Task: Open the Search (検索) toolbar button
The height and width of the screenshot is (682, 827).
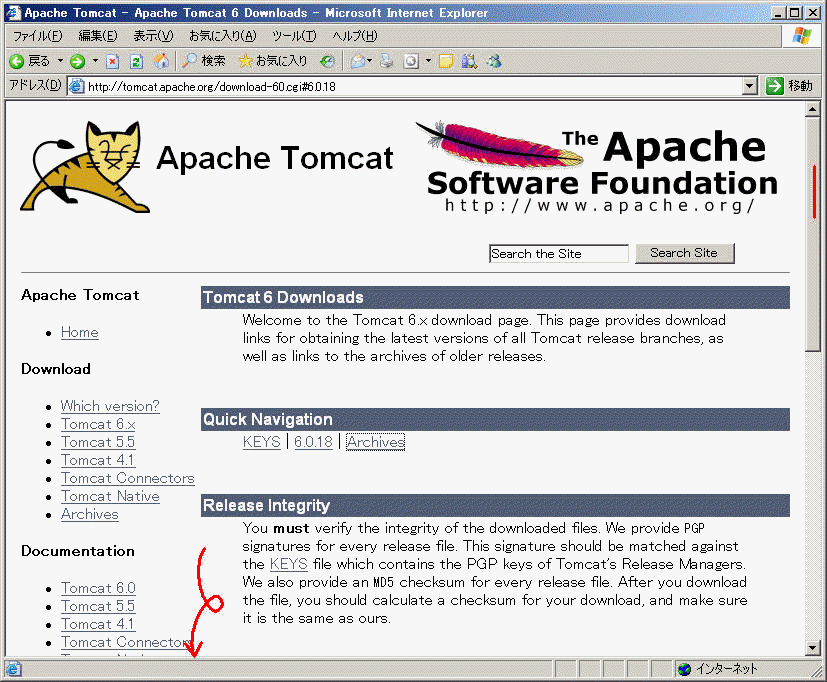Action: [203, 61]
